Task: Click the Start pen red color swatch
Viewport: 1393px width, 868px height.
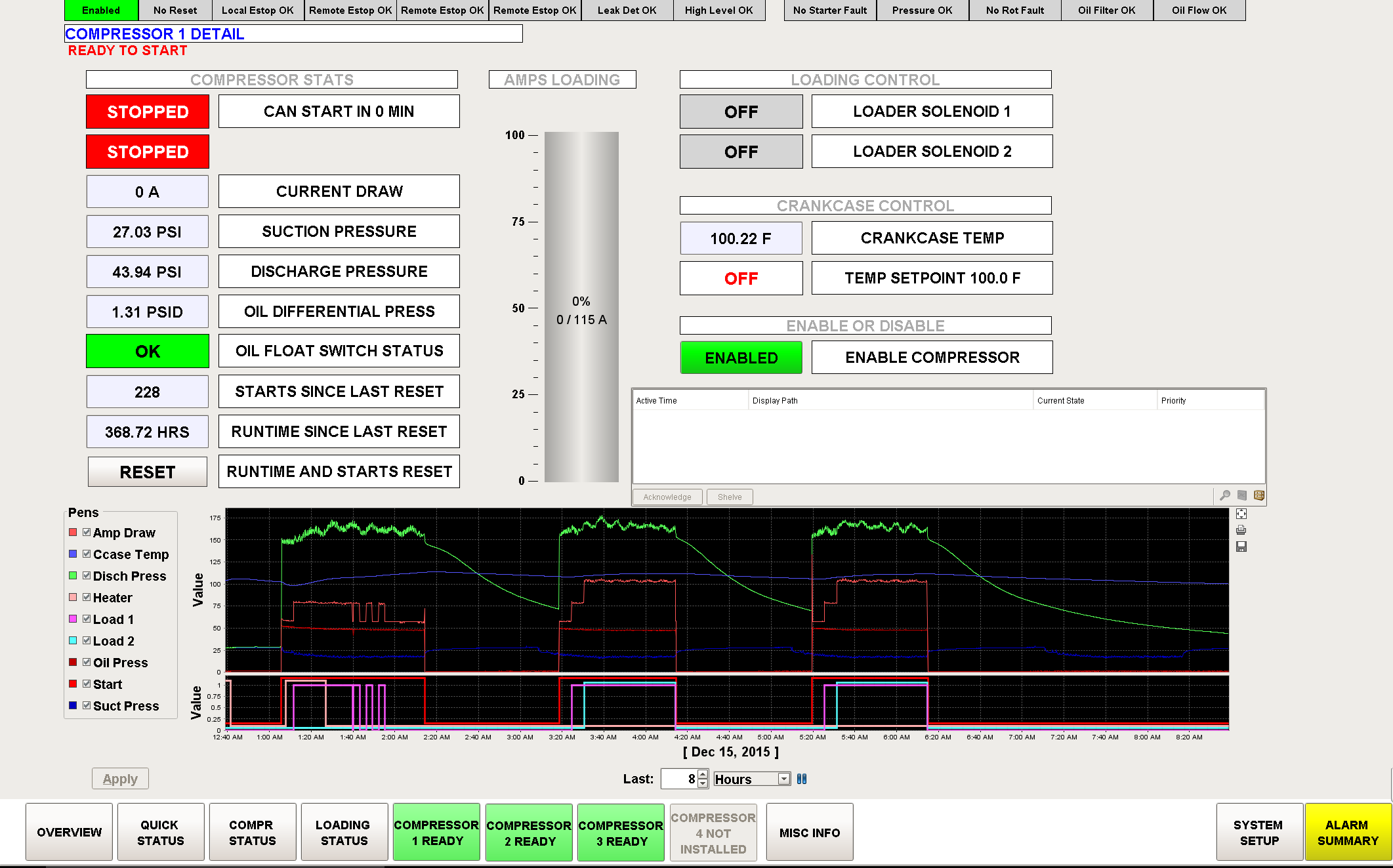Action: coord(73,684)
